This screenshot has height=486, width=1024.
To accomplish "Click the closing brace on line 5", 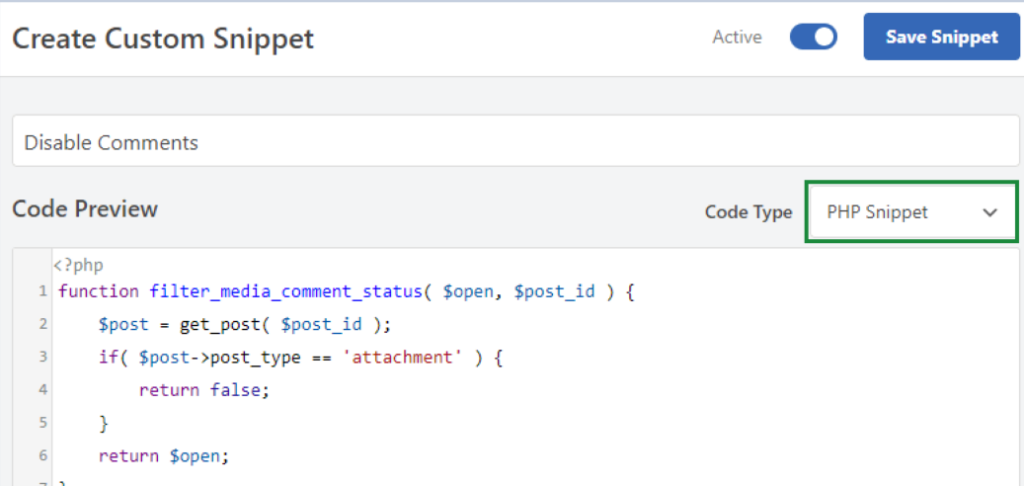I will (x=104, y=423).
